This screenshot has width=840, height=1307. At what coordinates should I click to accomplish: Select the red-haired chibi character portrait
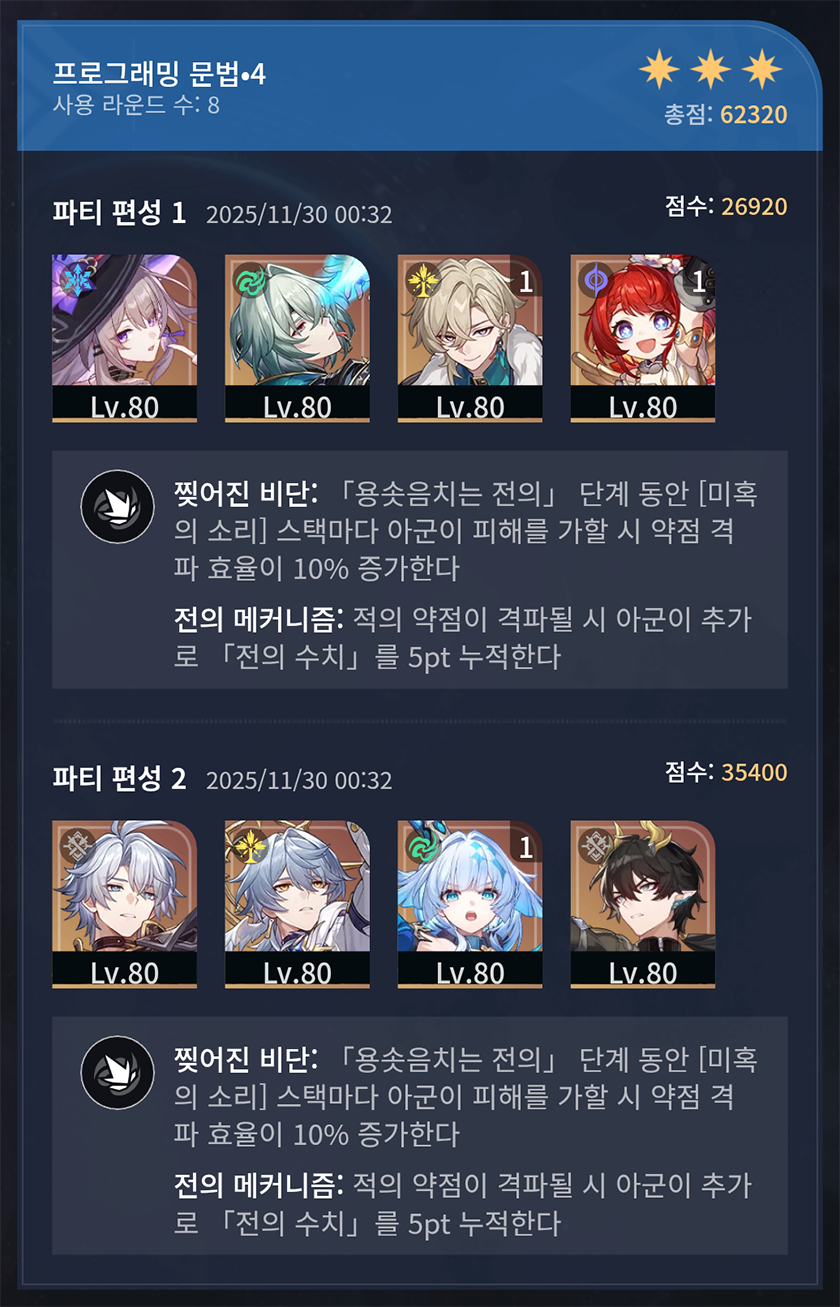pos(643,338)
